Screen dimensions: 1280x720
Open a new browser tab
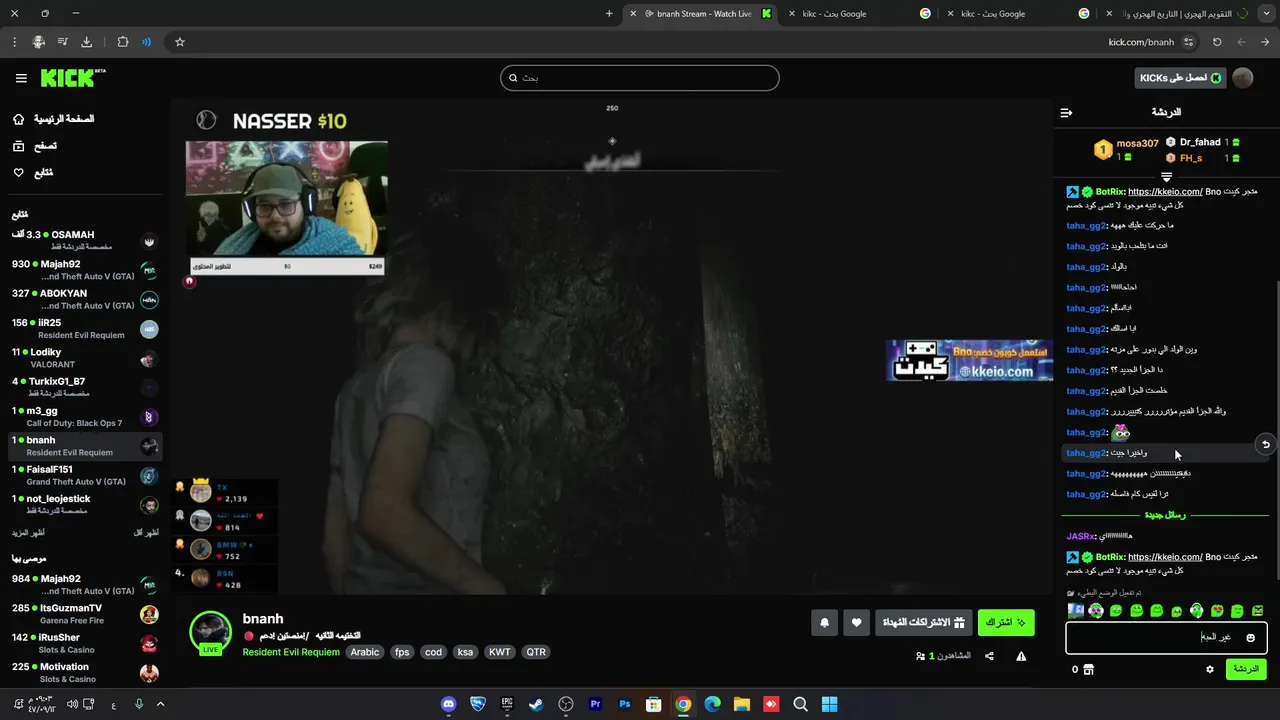tap(609, 13)
